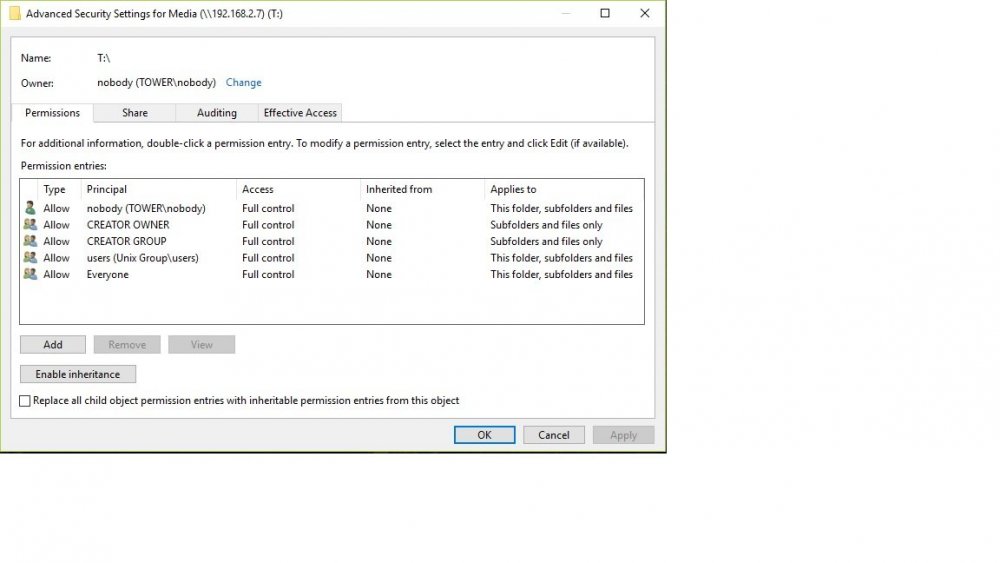Click Allow in the nobody (TOWER\nobody) row
The image size is (1000, 563).
click(x=56, y=208)
